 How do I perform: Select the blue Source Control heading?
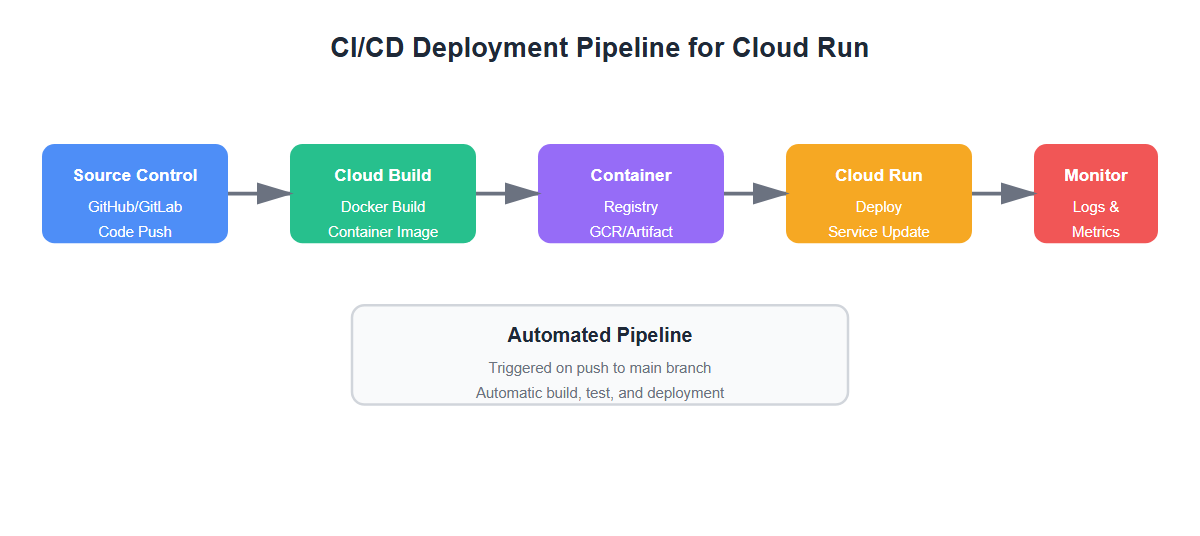coord(135,175)
